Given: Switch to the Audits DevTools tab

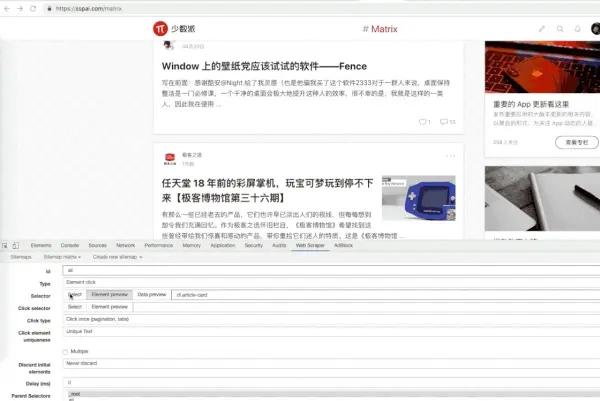Looking at the screenshot, I should point(279,245).
